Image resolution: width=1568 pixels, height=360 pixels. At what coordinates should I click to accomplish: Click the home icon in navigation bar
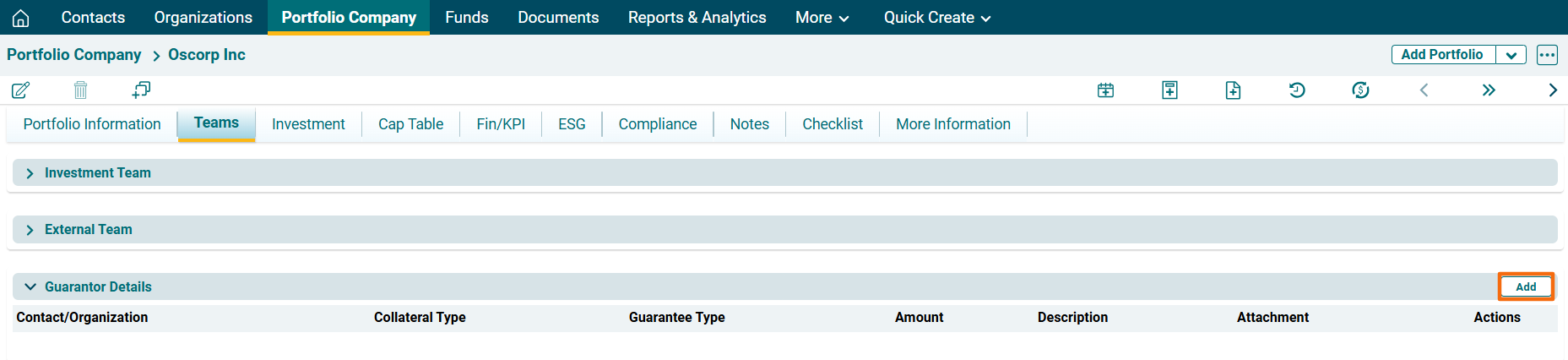21,18
